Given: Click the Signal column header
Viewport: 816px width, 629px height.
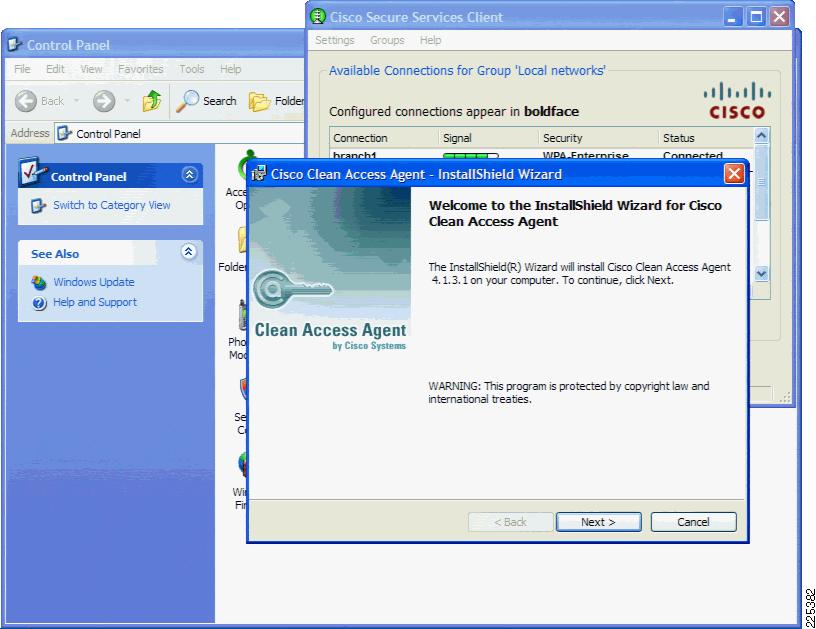Looking at the screenshot, I should (489, 138).
